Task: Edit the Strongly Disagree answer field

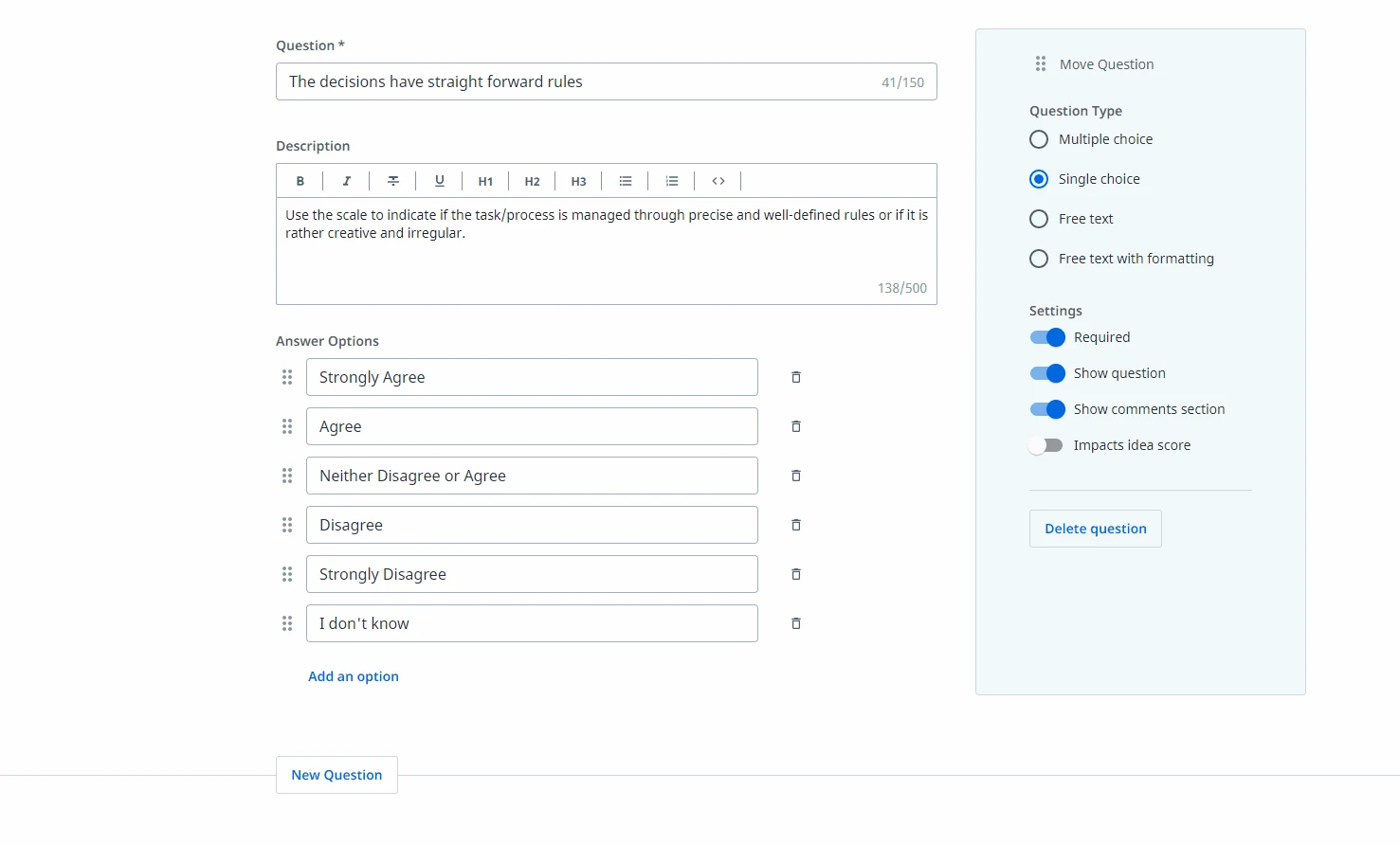Action: [532, 574]
